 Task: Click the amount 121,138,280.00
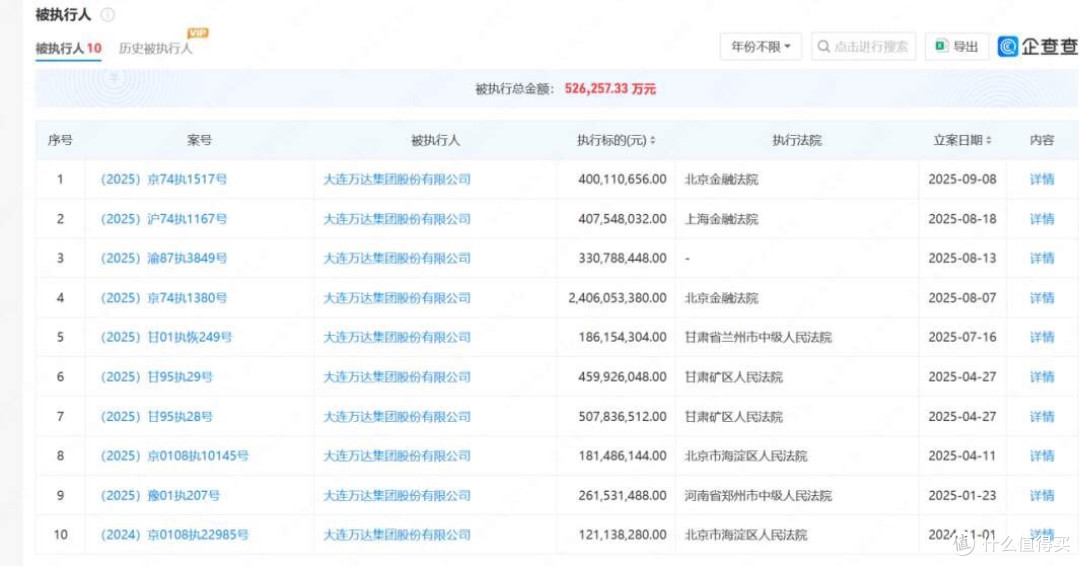[623, 535]
